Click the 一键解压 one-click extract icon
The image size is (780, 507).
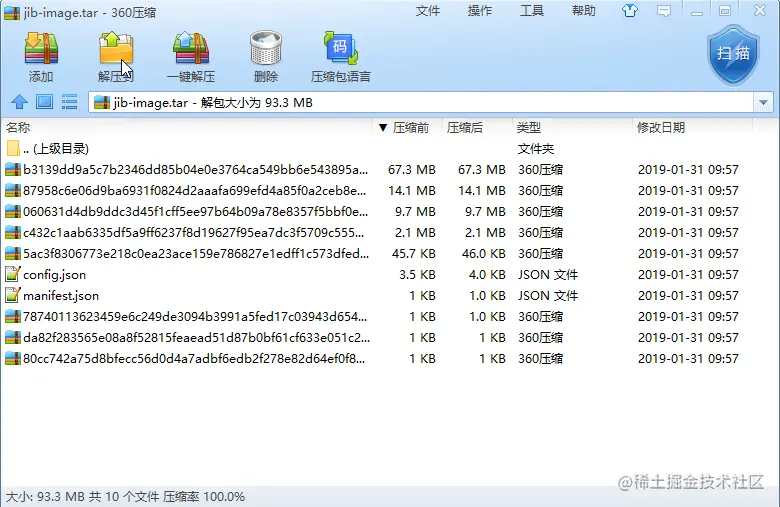pos(191,49)
